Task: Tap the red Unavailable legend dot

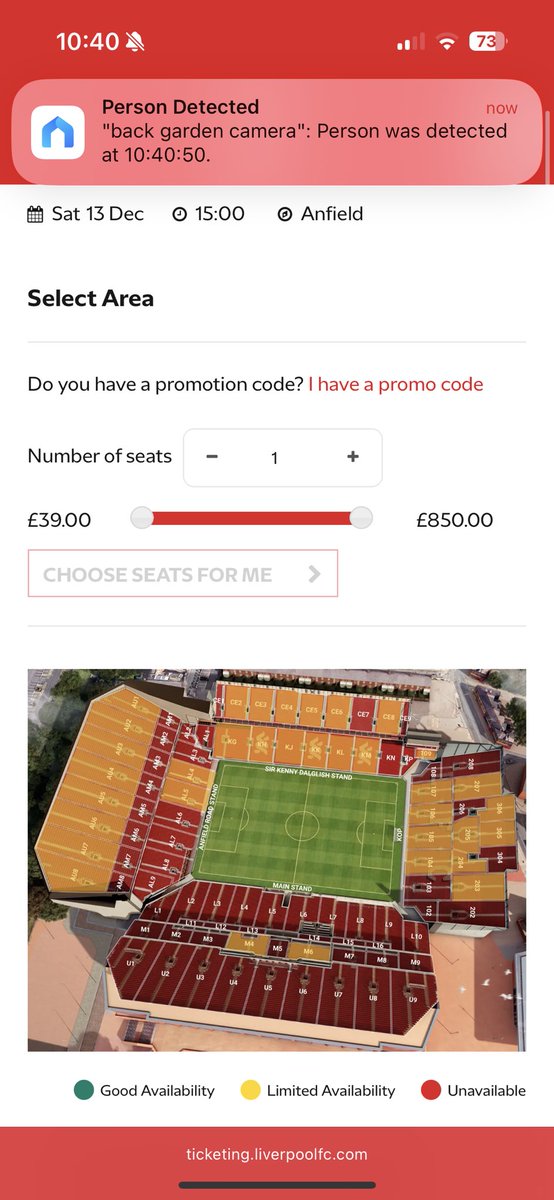Action: [x=431, y=1090]
